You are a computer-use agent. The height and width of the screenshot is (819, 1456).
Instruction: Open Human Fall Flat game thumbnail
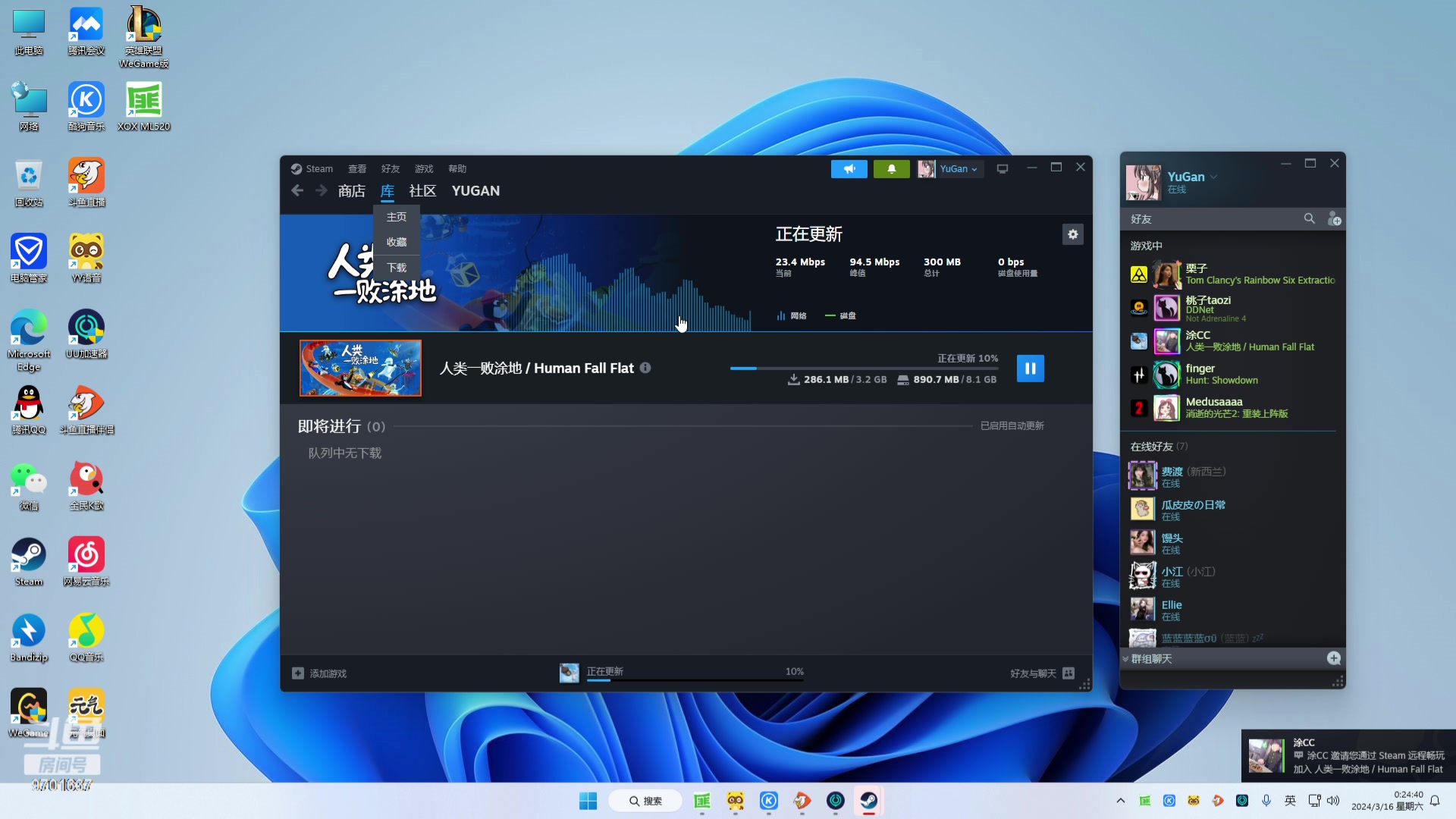point(360,368)
